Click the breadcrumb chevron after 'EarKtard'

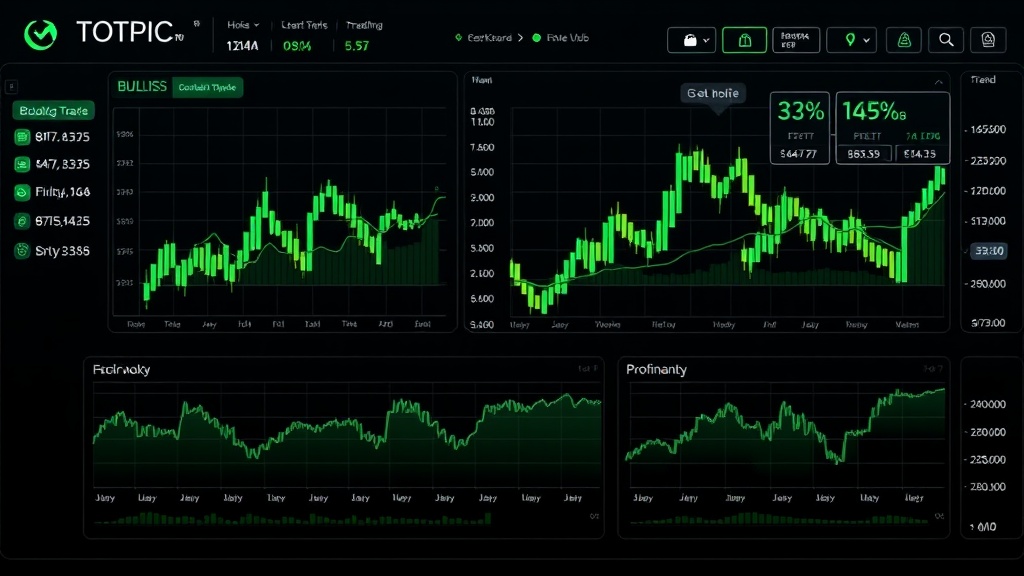coord(520,38)
